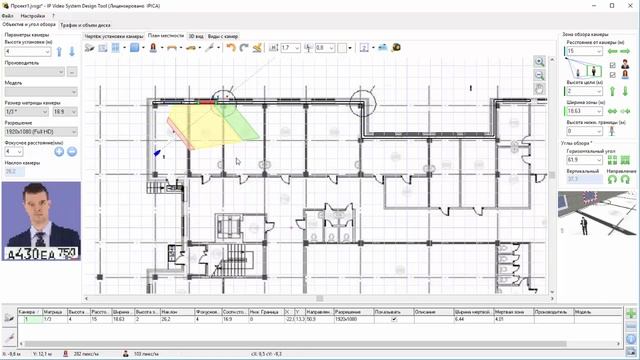The width and height of the screenshot is (640, 360).
Task: Click the measuring tape icon in the toolbar
Action: click(396, 48)
